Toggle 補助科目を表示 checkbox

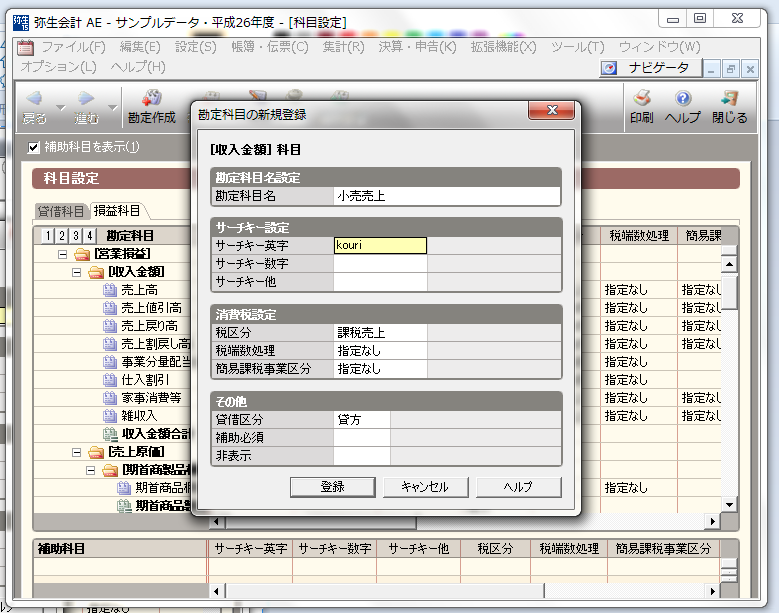(x=34, y=147)
